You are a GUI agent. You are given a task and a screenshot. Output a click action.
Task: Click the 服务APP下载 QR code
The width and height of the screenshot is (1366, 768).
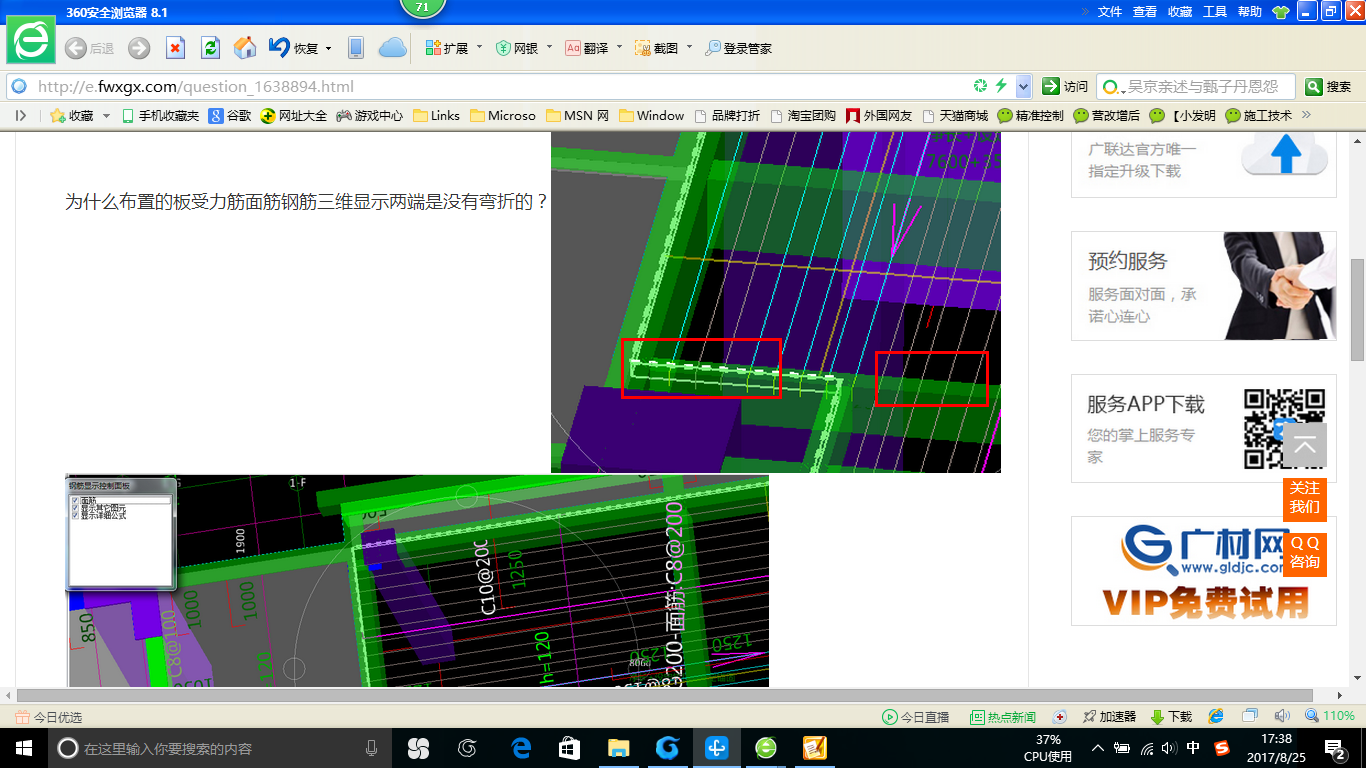point(1284,429)
